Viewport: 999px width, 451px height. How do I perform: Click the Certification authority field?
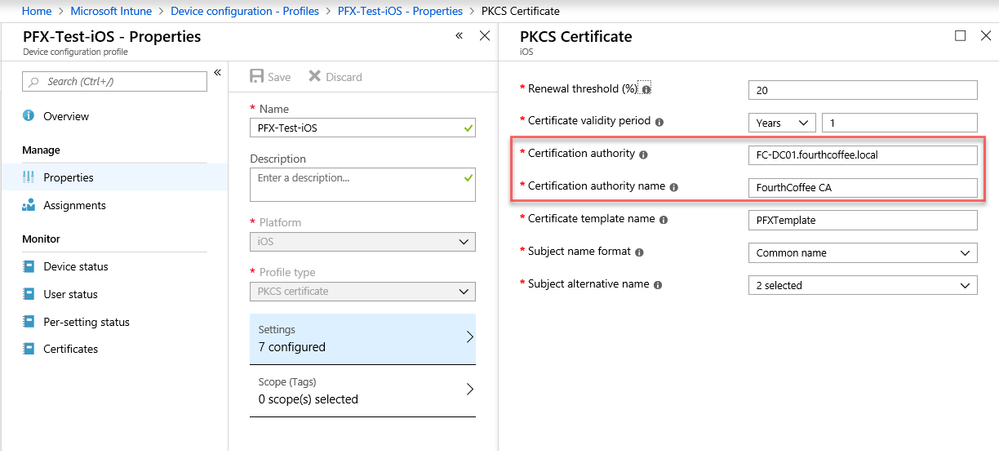(x=863, y=155)
